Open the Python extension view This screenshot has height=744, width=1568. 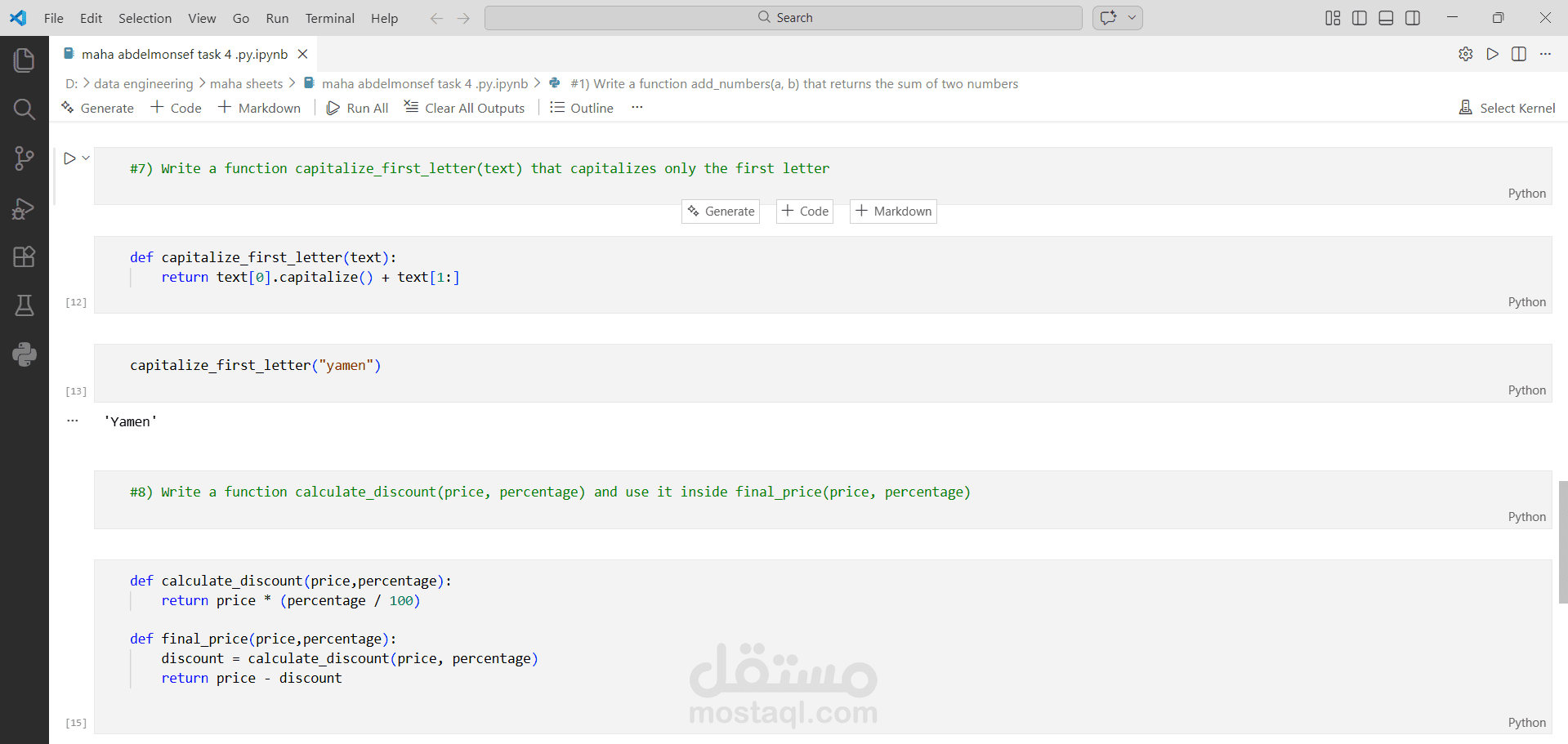pyautogui.click(x=24, y=354)
